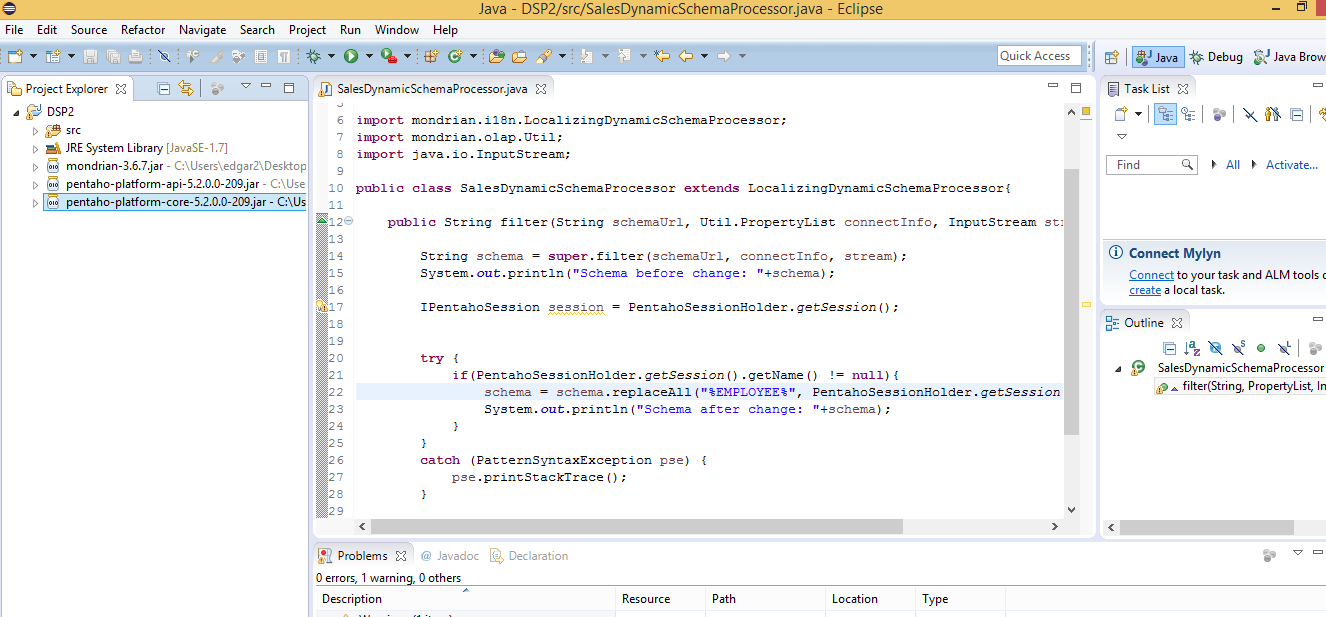Open Run button dropdown arrow
Image resolution: width=1326 pixels, height=617 pixels.
369,56
